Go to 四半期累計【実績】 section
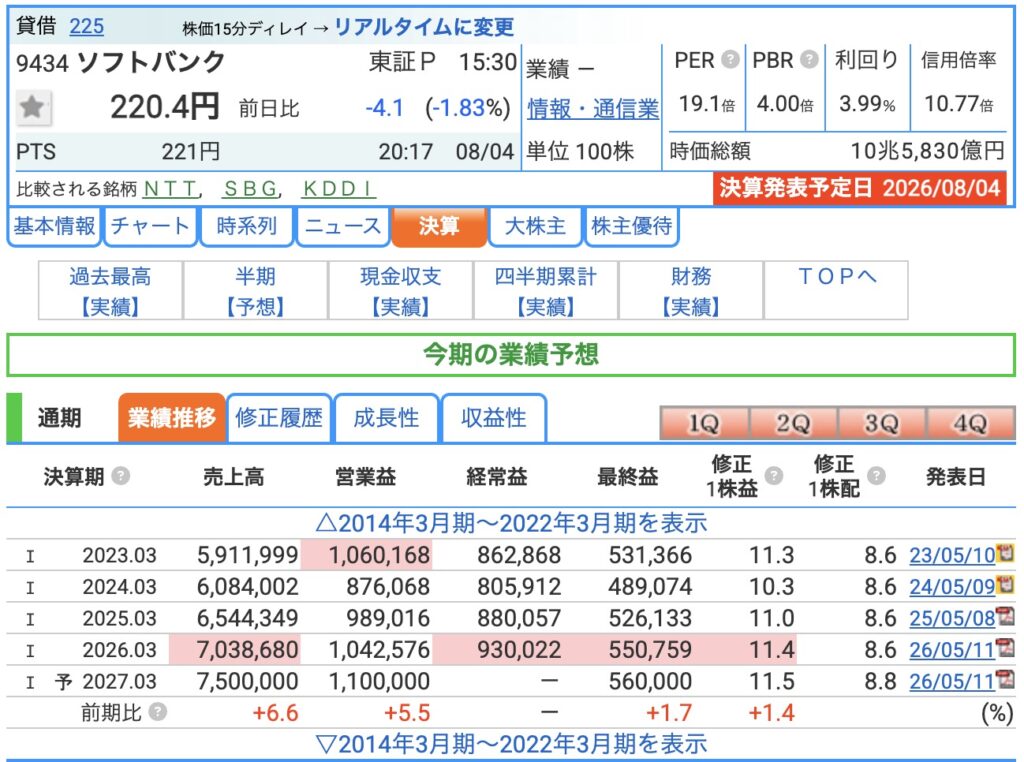Image resolution: width=1024 pixels, height=762 pixels. pyautogui.click(x=545, y=291)
